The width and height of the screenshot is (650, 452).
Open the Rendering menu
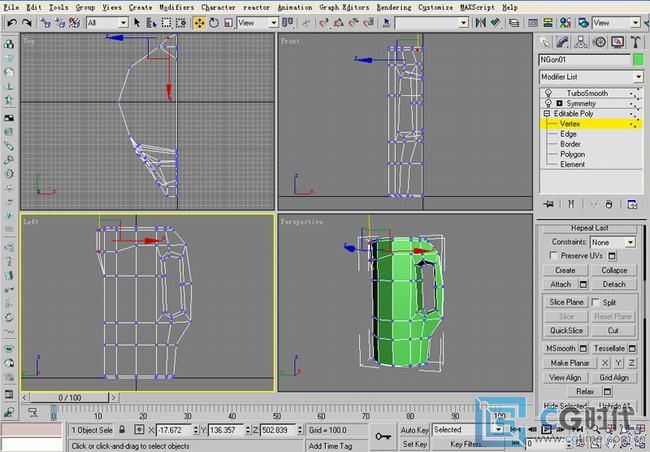coord(394,7)
